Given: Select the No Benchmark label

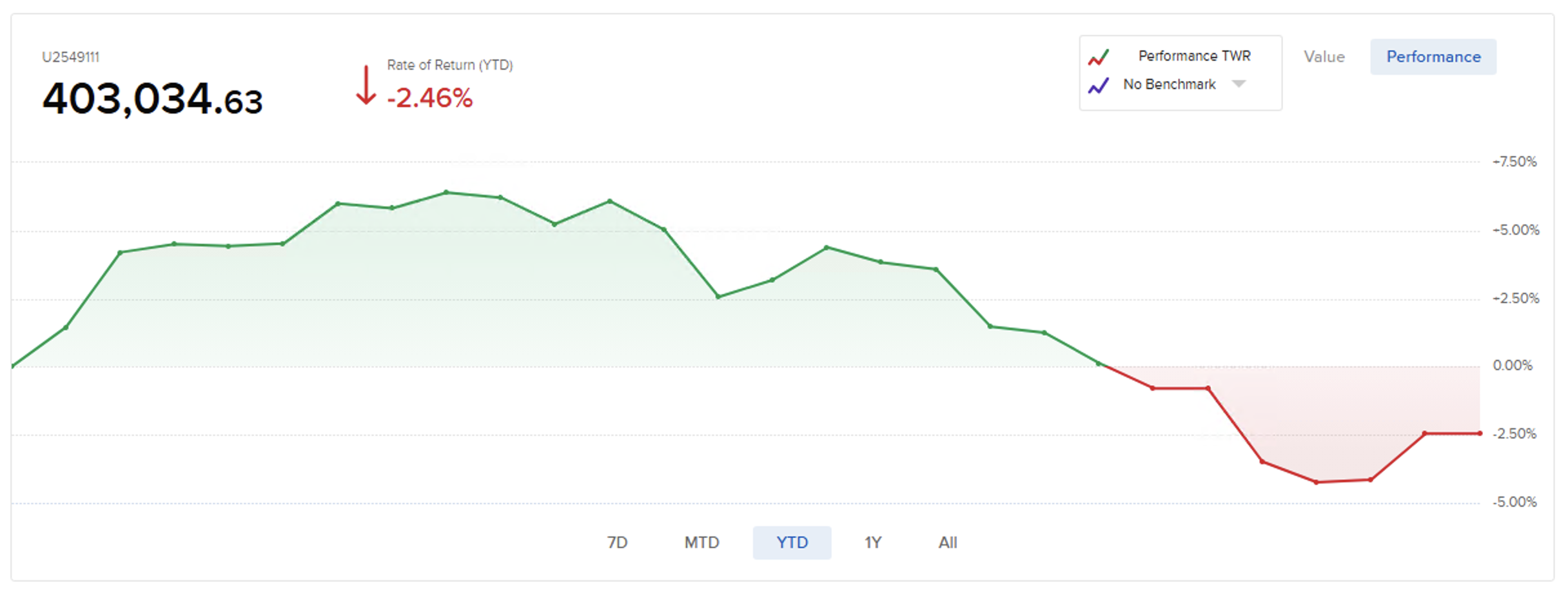Looking at the screenshot, I should pos(1169,84).
